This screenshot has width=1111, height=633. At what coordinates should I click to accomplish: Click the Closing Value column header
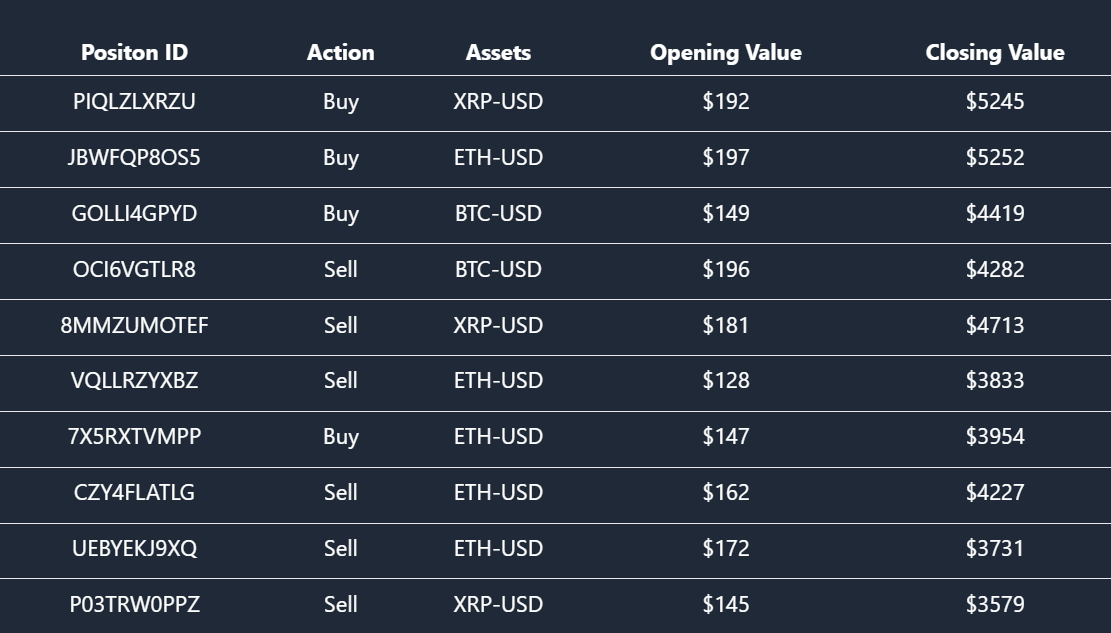[994, 53]
